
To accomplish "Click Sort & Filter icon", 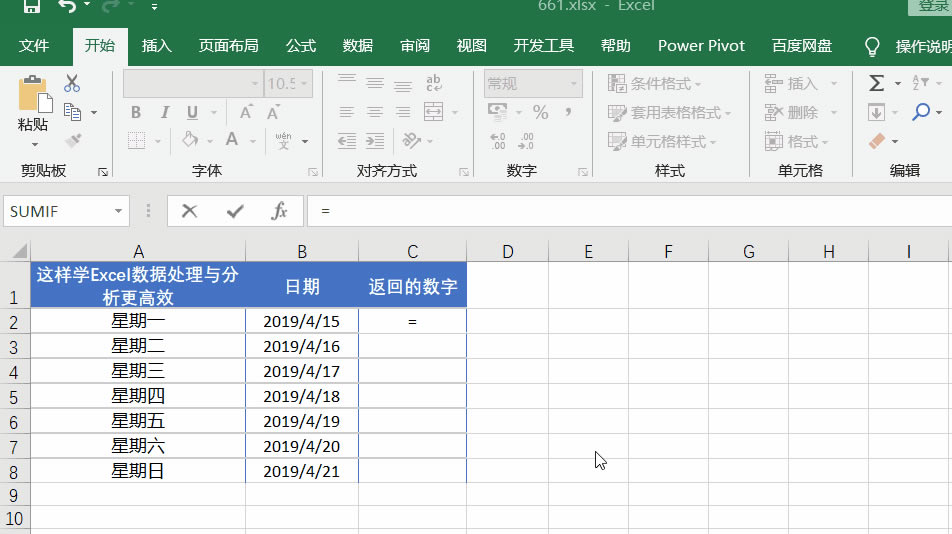I will (x=920, y=83).
